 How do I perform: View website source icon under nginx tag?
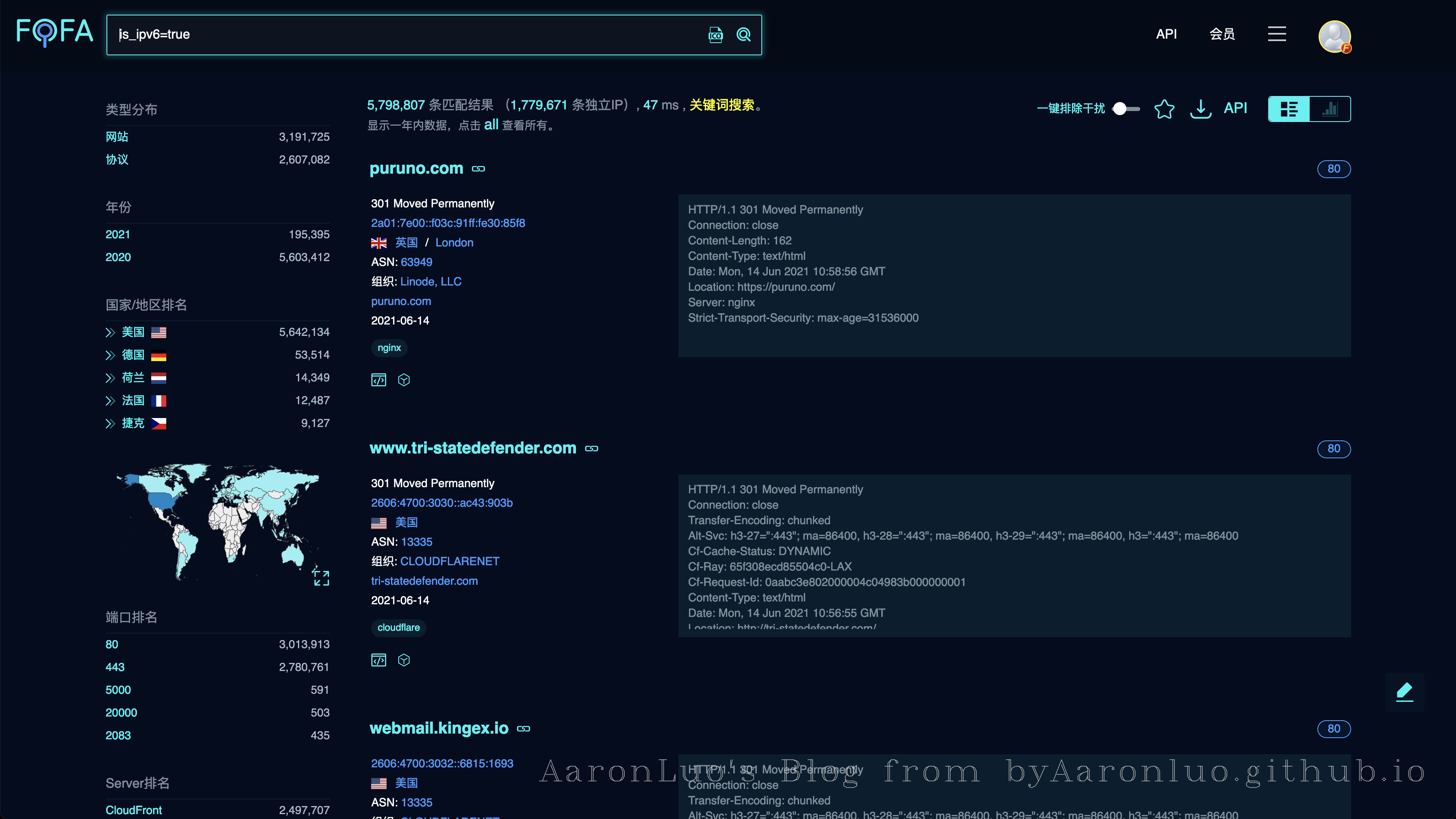(x=379, y=380)
